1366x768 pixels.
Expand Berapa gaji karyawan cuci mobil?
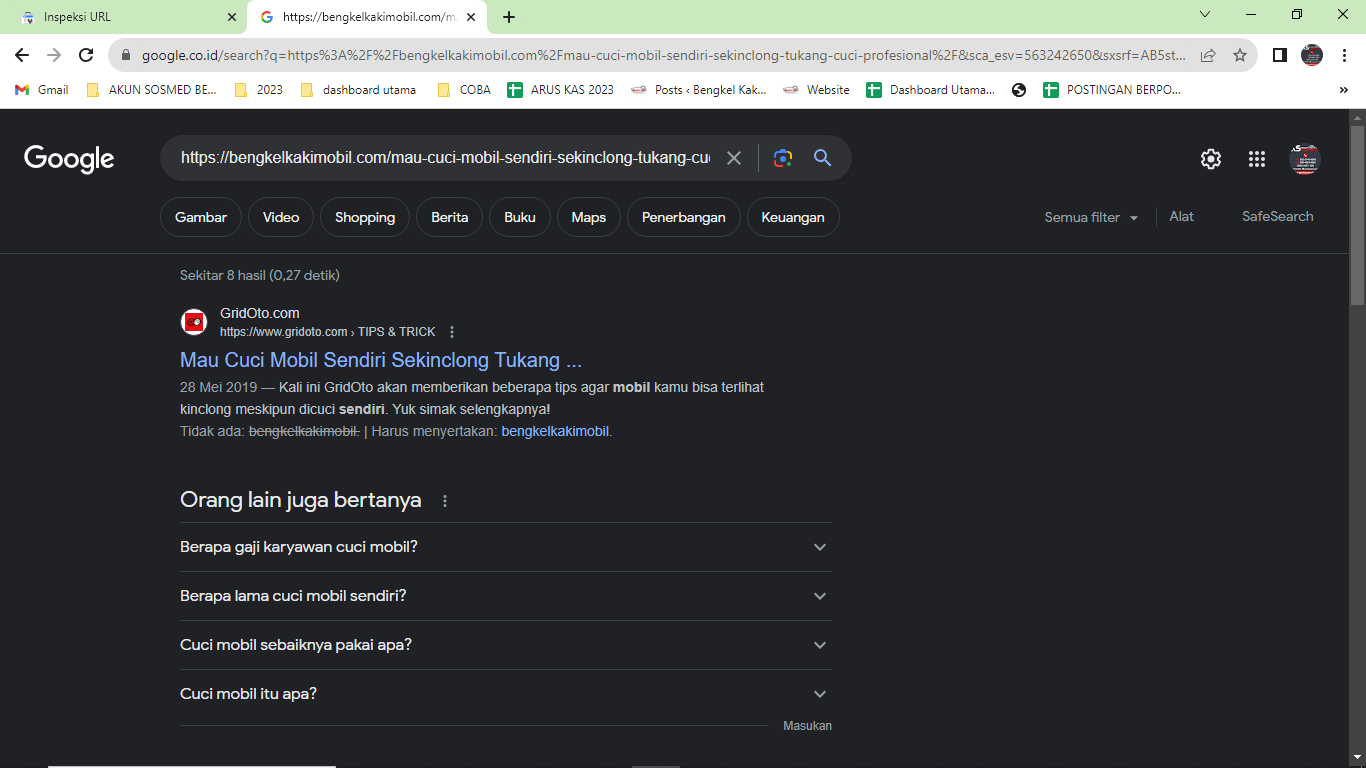pos(506,547)
